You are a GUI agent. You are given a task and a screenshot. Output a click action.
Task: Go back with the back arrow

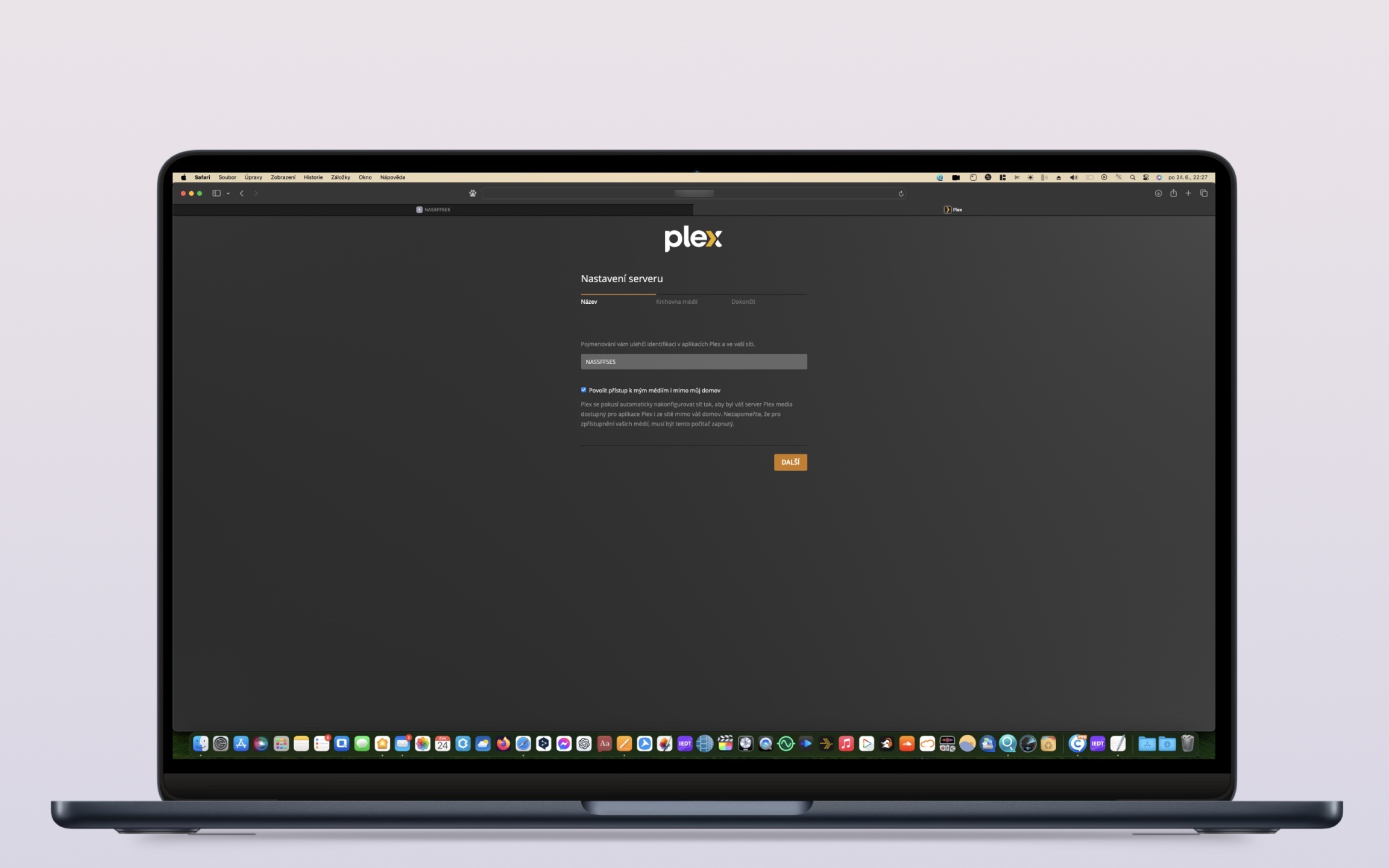[x=242, y=193]
